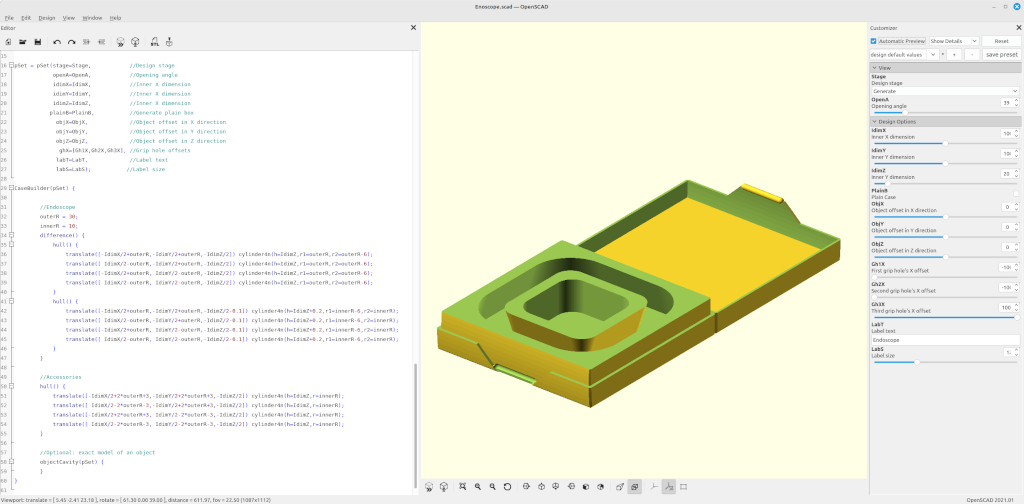Click the plus button to add preset
The image size is (1024, 504).
click(x=954, y=55)
